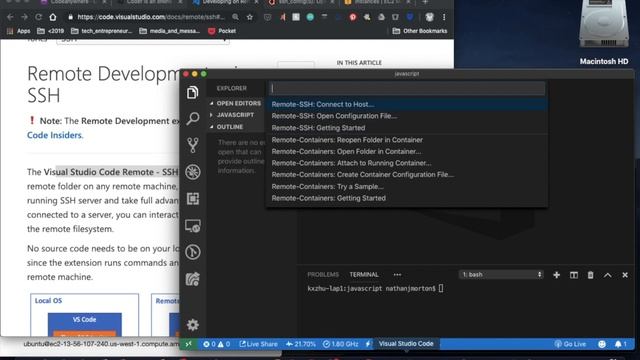Open Apps in Chrome bookmarks bar
The image size is (640, 360).
[18, 31]
